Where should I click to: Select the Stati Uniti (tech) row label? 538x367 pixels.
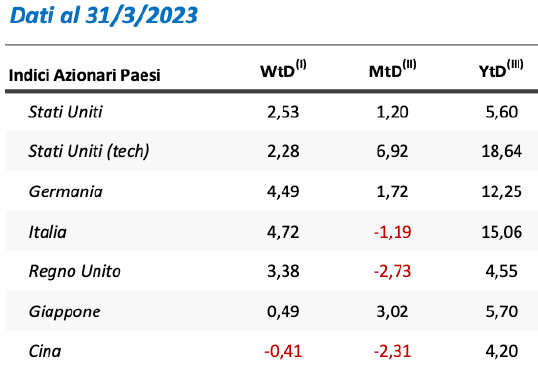point(89,151)
